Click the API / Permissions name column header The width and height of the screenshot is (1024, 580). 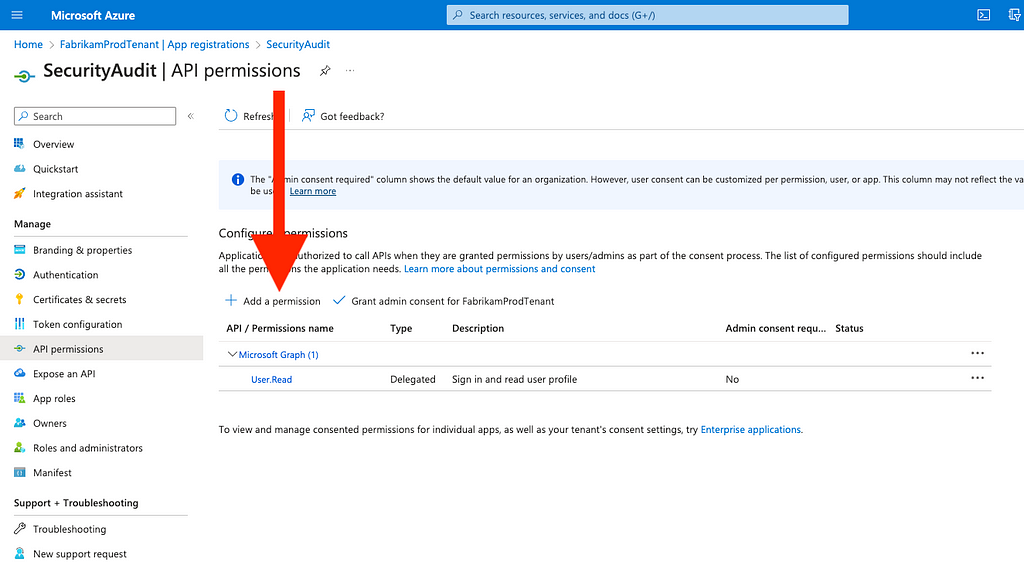click(x=280, y=329)
